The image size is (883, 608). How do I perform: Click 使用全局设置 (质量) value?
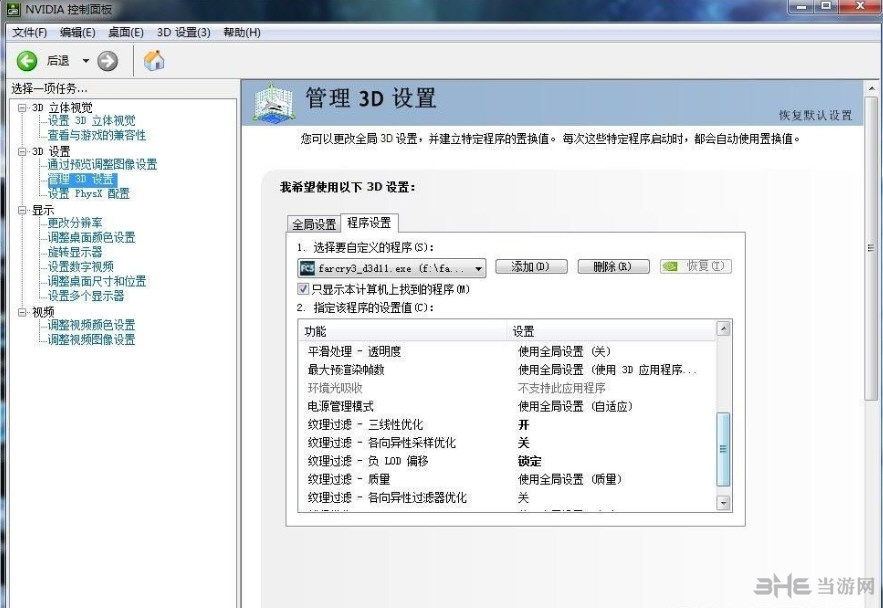click(570, 480)
